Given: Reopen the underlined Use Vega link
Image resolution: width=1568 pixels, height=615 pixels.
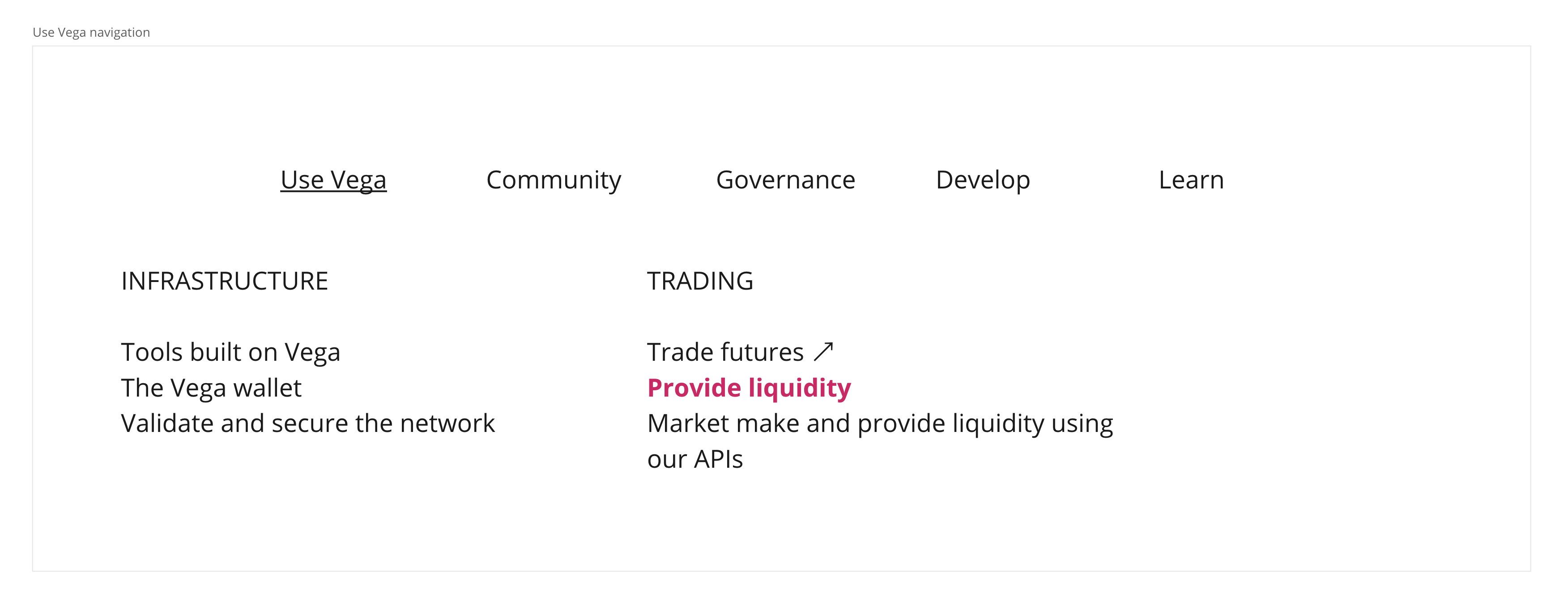Looking at the screenshot, I should click(x=333, y=179).
